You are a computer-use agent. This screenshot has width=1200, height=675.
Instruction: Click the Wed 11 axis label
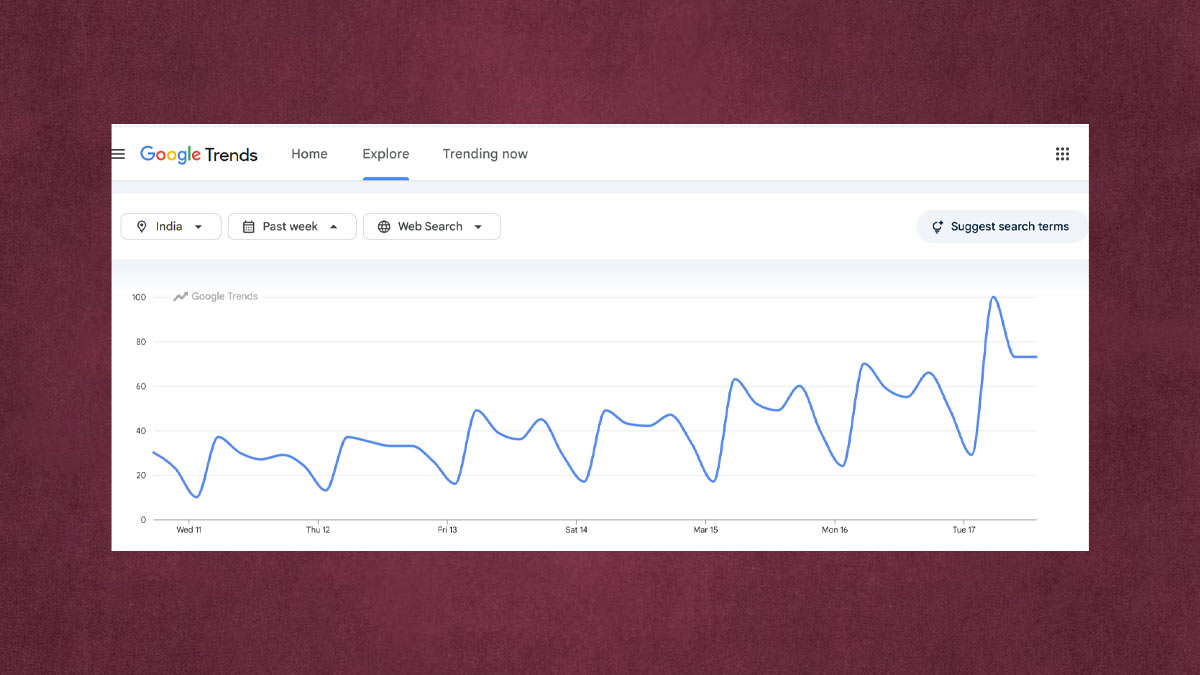tap(189, 530)
